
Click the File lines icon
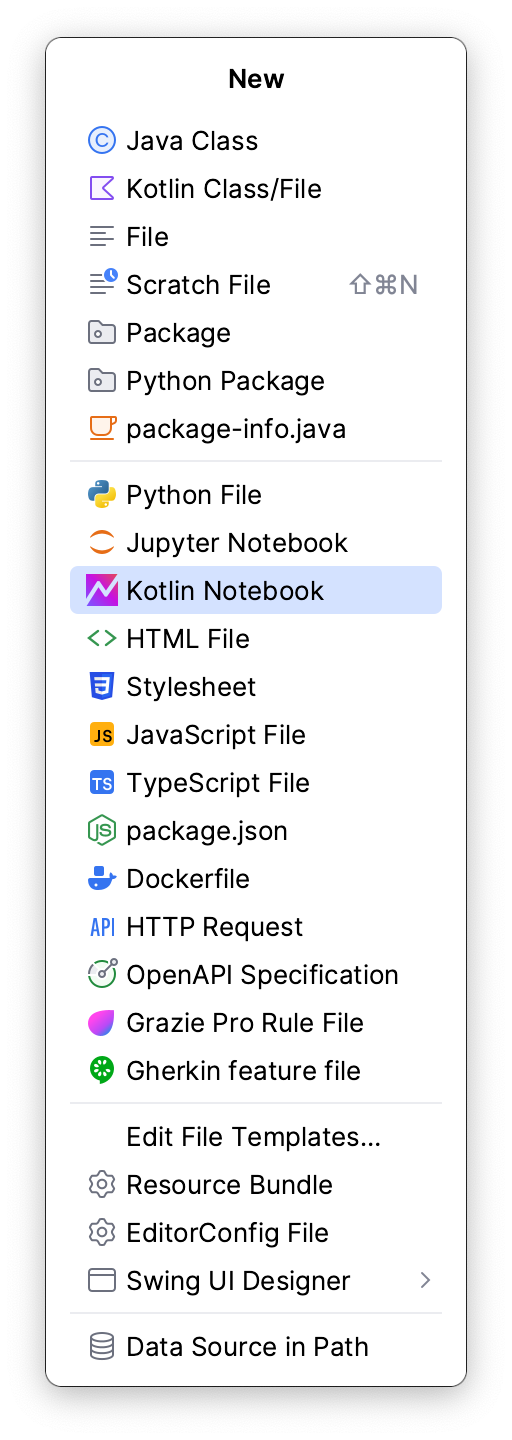102,237
